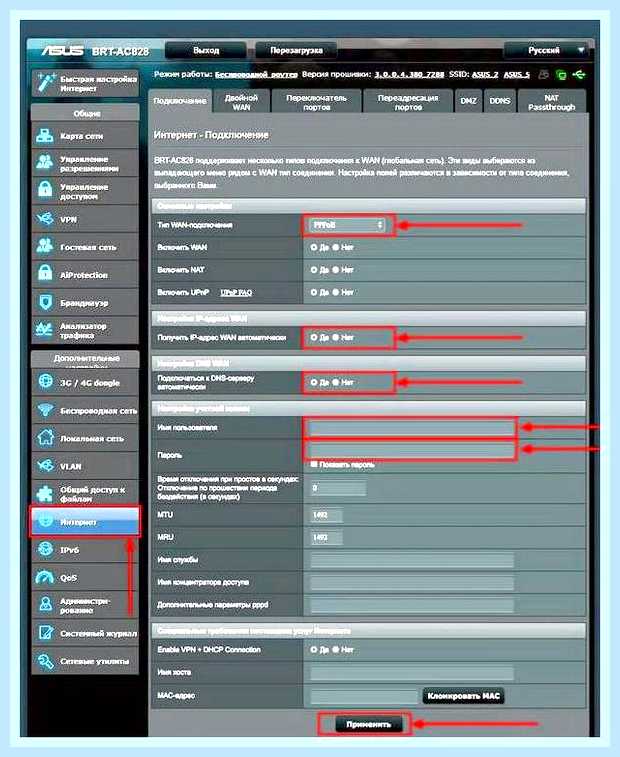
Task: Set Включить NAT to Да
Action: (x=314, y=270)
